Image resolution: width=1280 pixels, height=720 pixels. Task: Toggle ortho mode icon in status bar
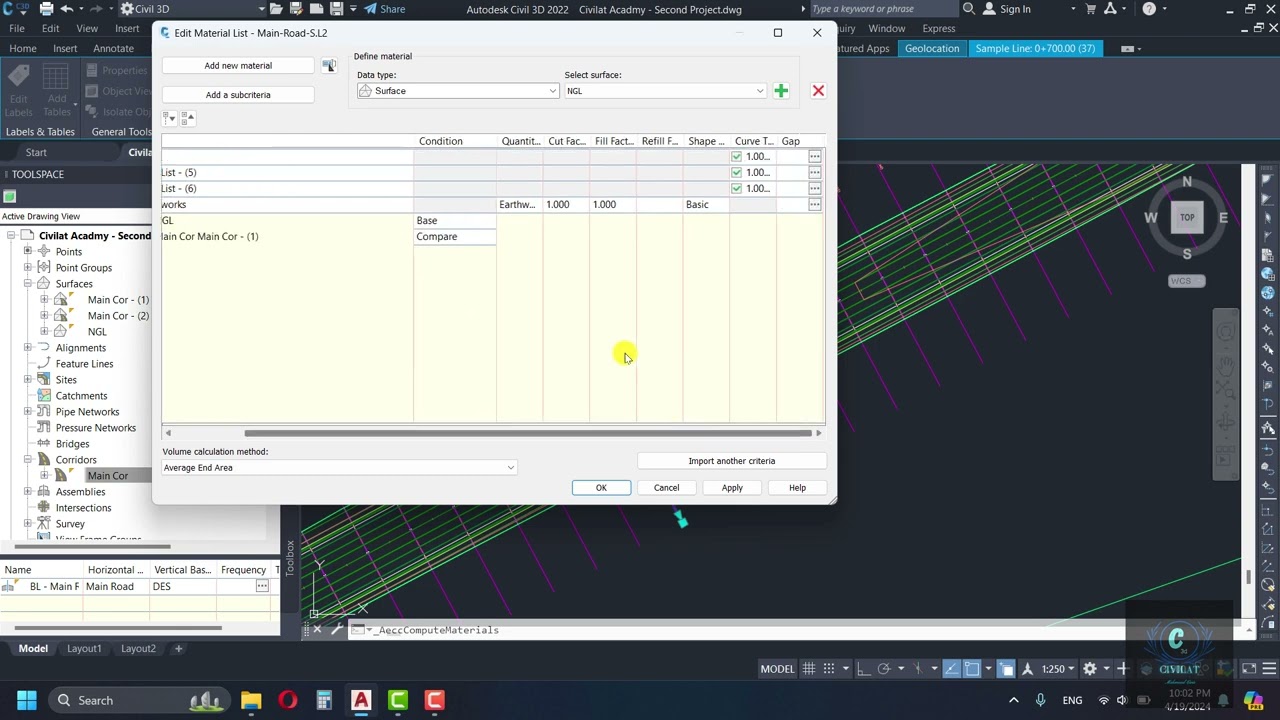(865, 669)
